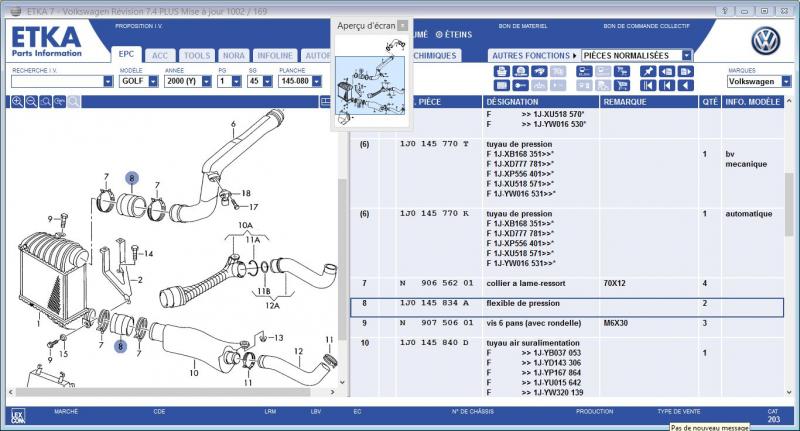The width and height of the screenshot is (800, 431).
Task: Click the parts list vertical scrollbar thumb
Action: pyautogui.click(x=789, y=204)
